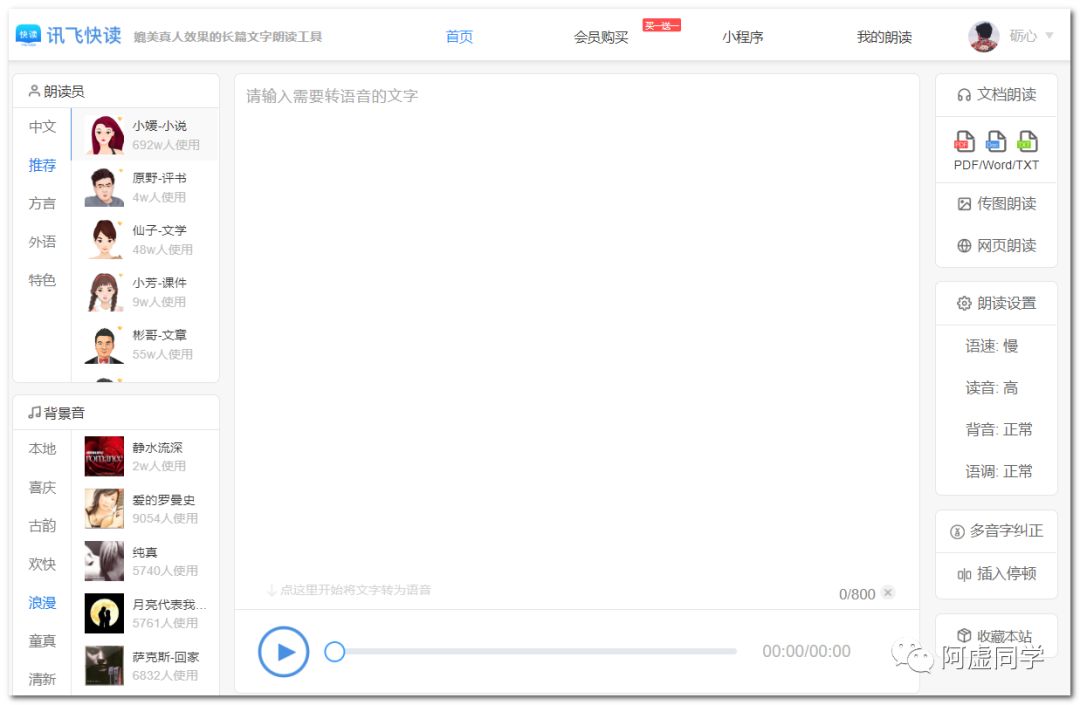Switch reader category to 方言
The image size is (1080, 705).
coord(42,204)
